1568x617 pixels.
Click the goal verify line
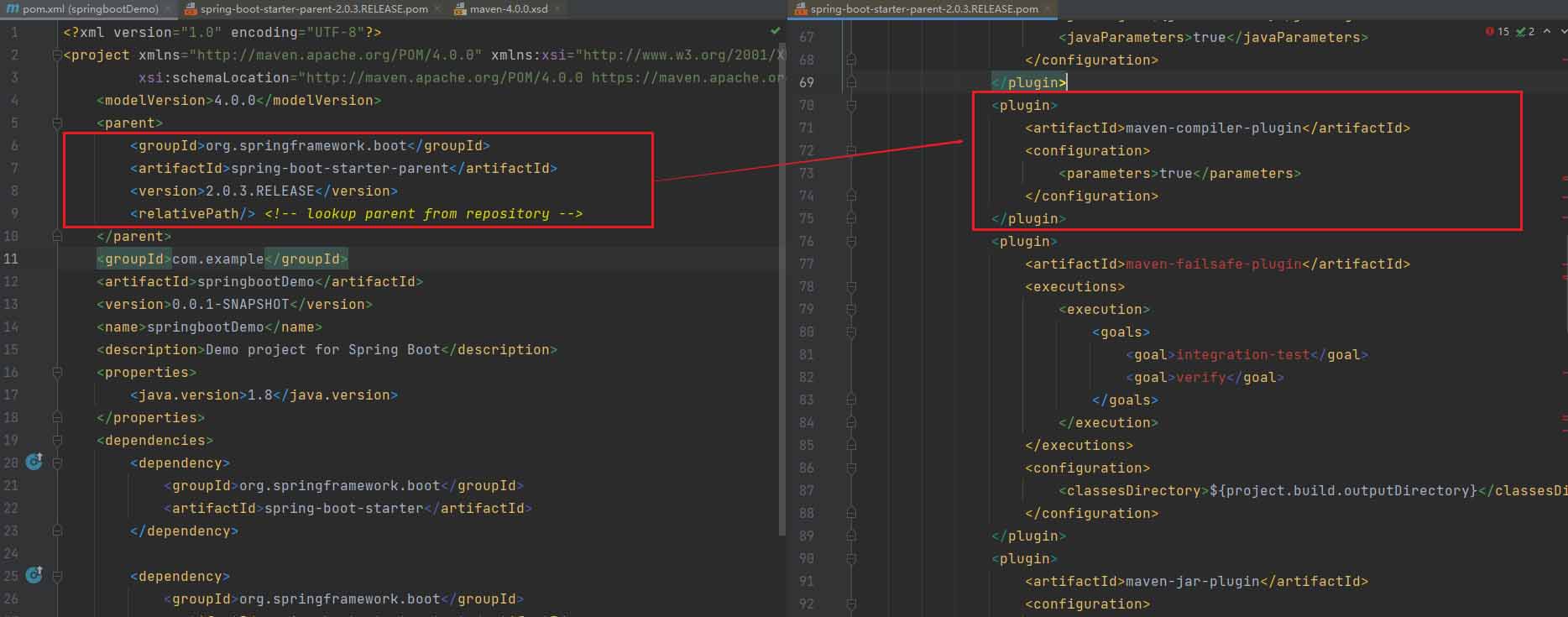click(x=1205, y=377)
